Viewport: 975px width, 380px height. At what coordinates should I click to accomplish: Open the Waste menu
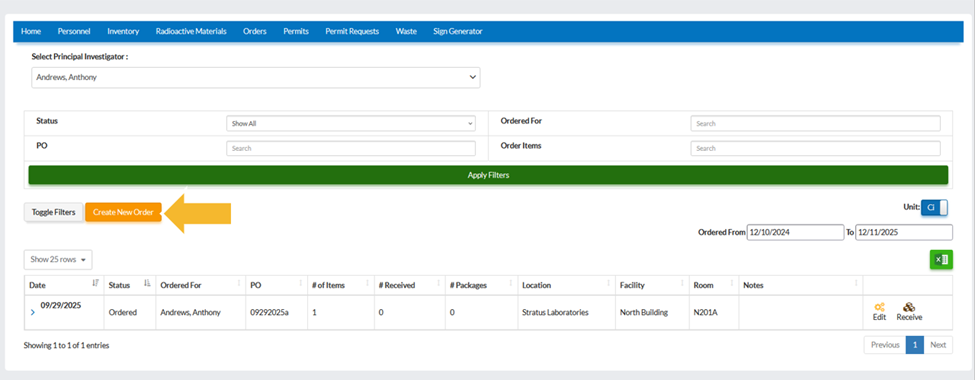point(406,31)
